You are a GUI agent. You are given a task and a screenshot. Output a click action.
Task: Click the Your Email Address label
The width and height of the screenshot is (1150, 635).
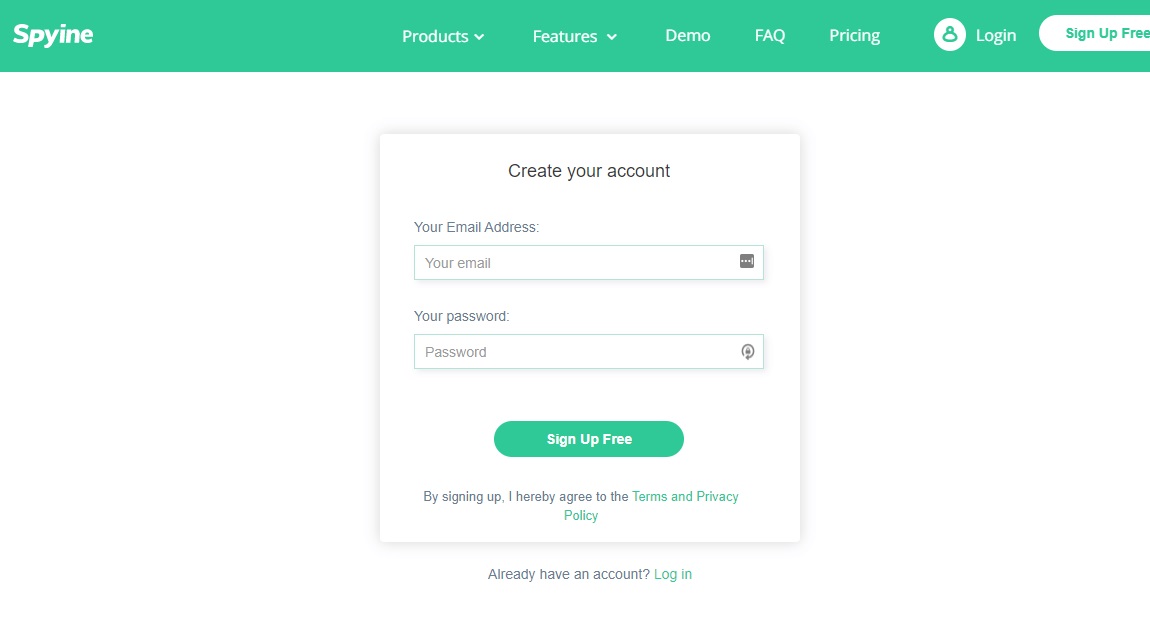point(476,227)
